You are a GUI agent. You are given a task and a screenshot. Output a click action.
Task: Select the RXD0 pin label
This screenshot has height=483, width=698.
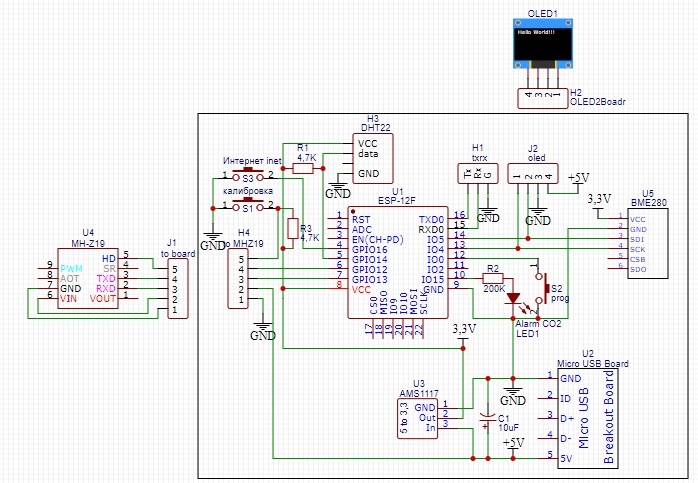coord(431,229)
